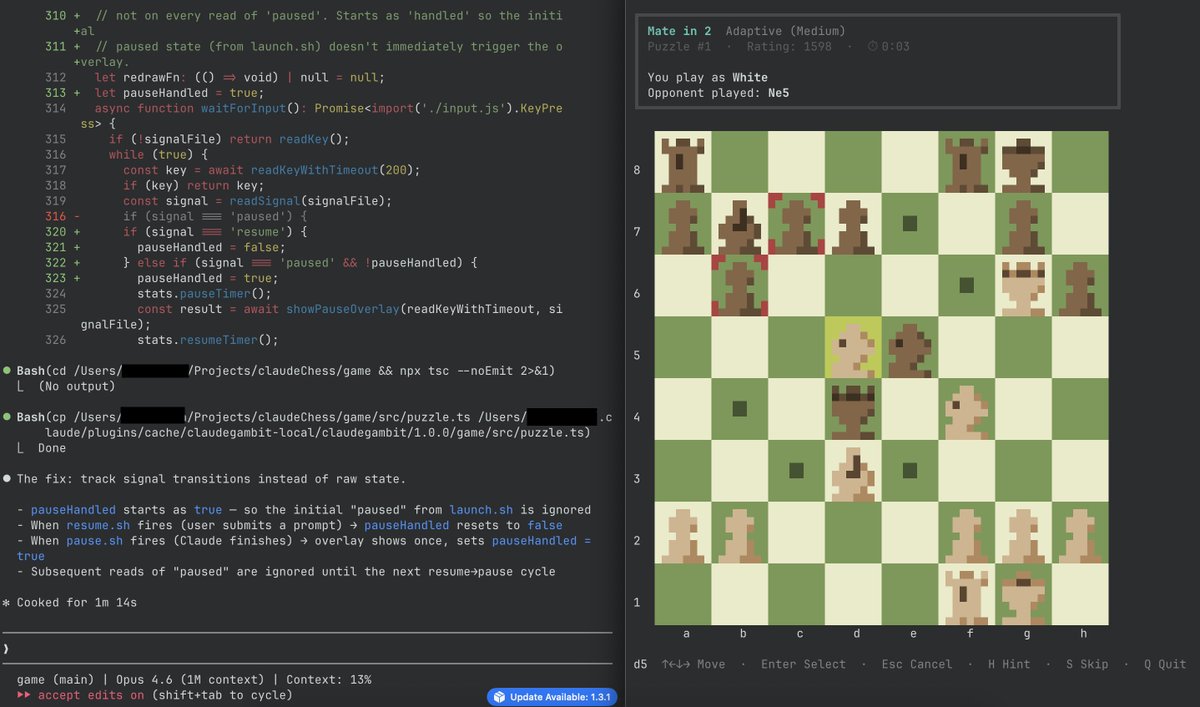Click the Cooked for 1m 14s line
The height and width of the screenshot is (707, 1200).
pos(69,603)
